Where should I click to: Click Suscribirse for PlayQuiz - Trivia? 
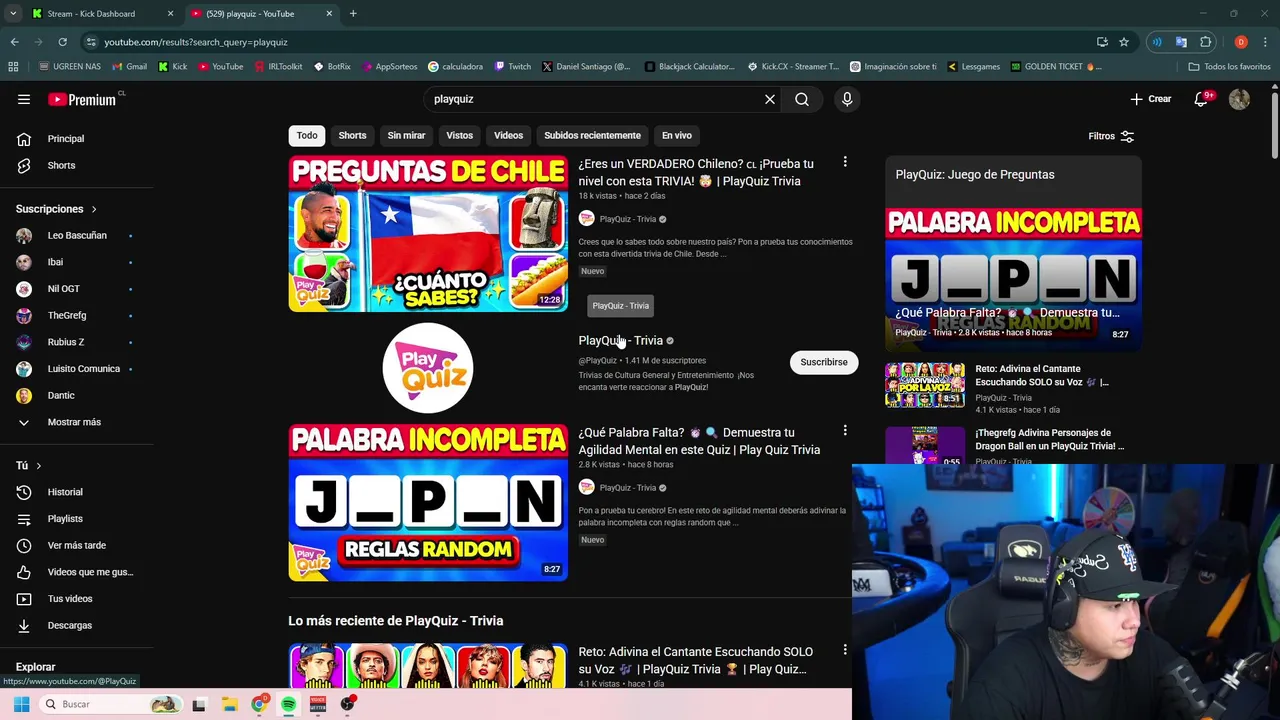[x=824, y=362]
